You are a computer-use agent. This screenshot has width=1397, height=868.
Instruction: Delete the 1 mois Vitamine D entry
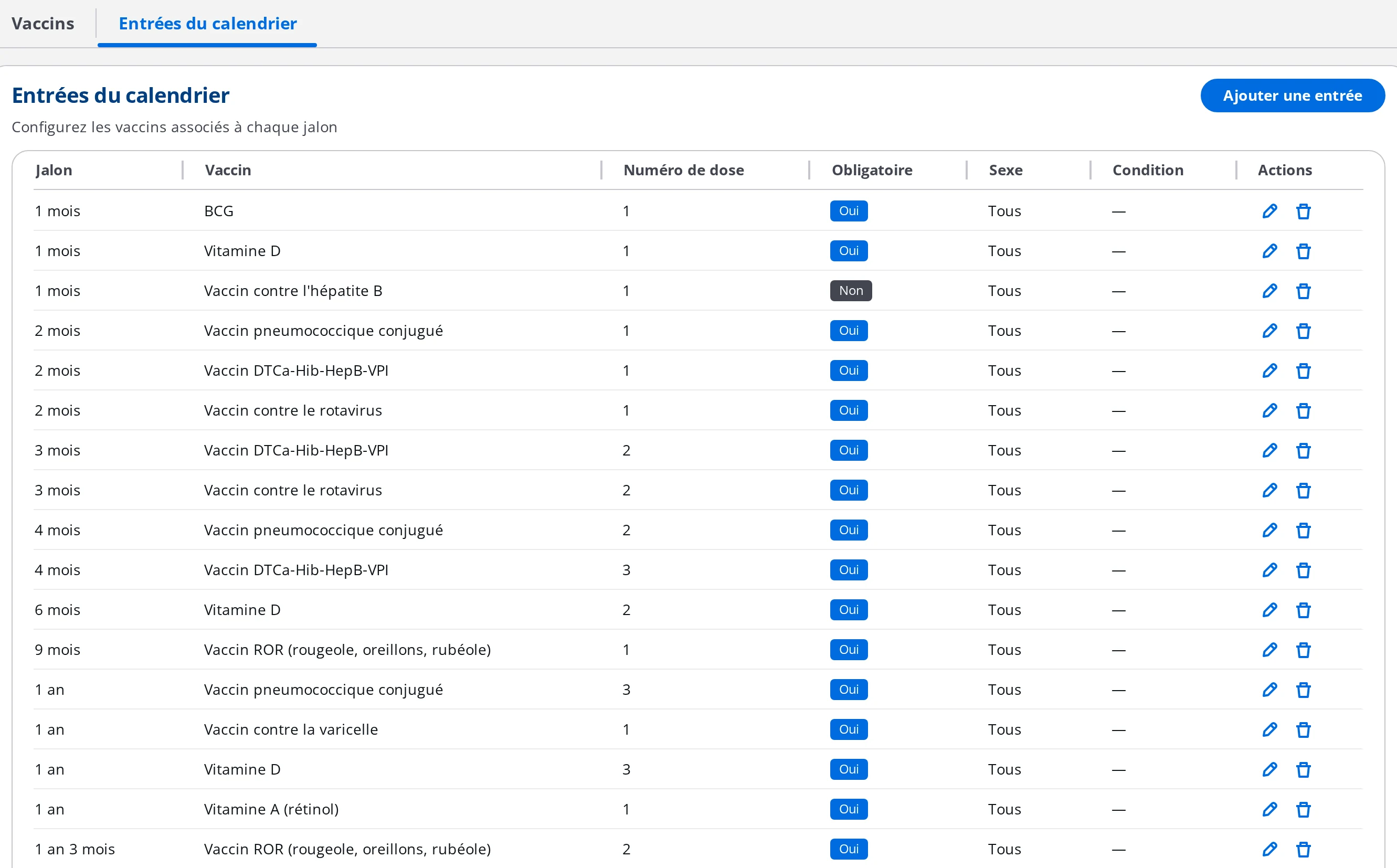tap(1304, 251)
